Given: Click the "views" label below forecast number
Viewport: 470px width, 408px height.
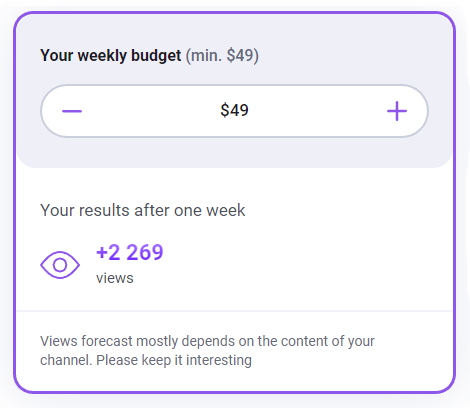Looking at the screenshot, I should (115, 278).
